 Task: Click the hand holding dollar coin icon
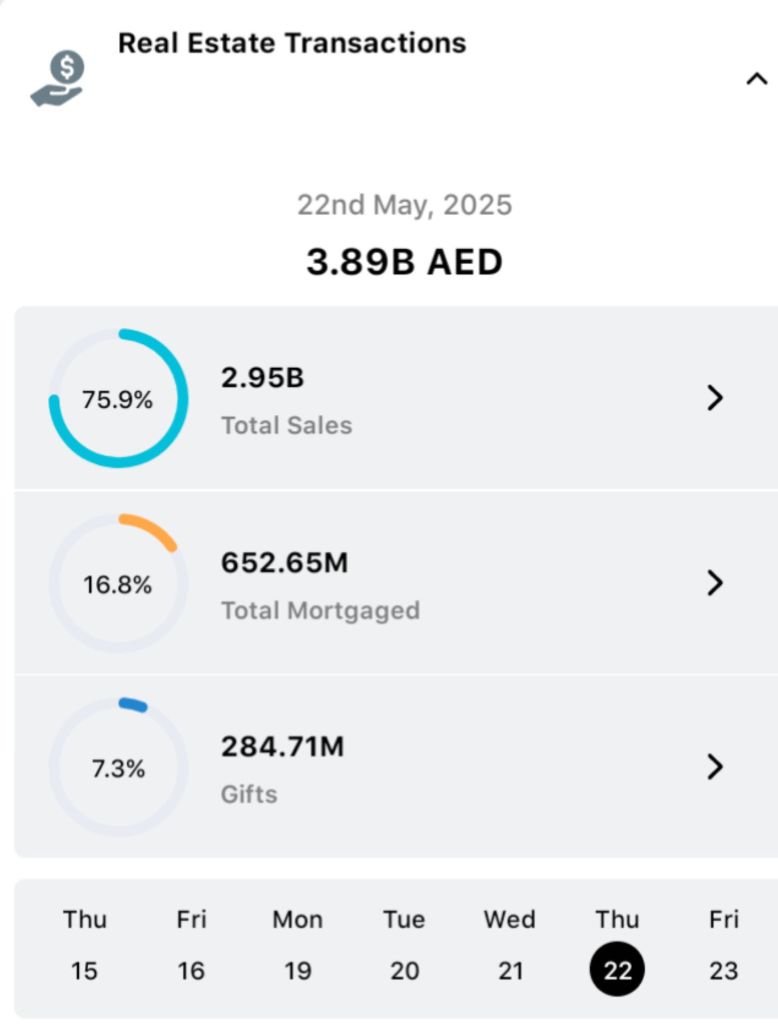[x=58, y=80]
